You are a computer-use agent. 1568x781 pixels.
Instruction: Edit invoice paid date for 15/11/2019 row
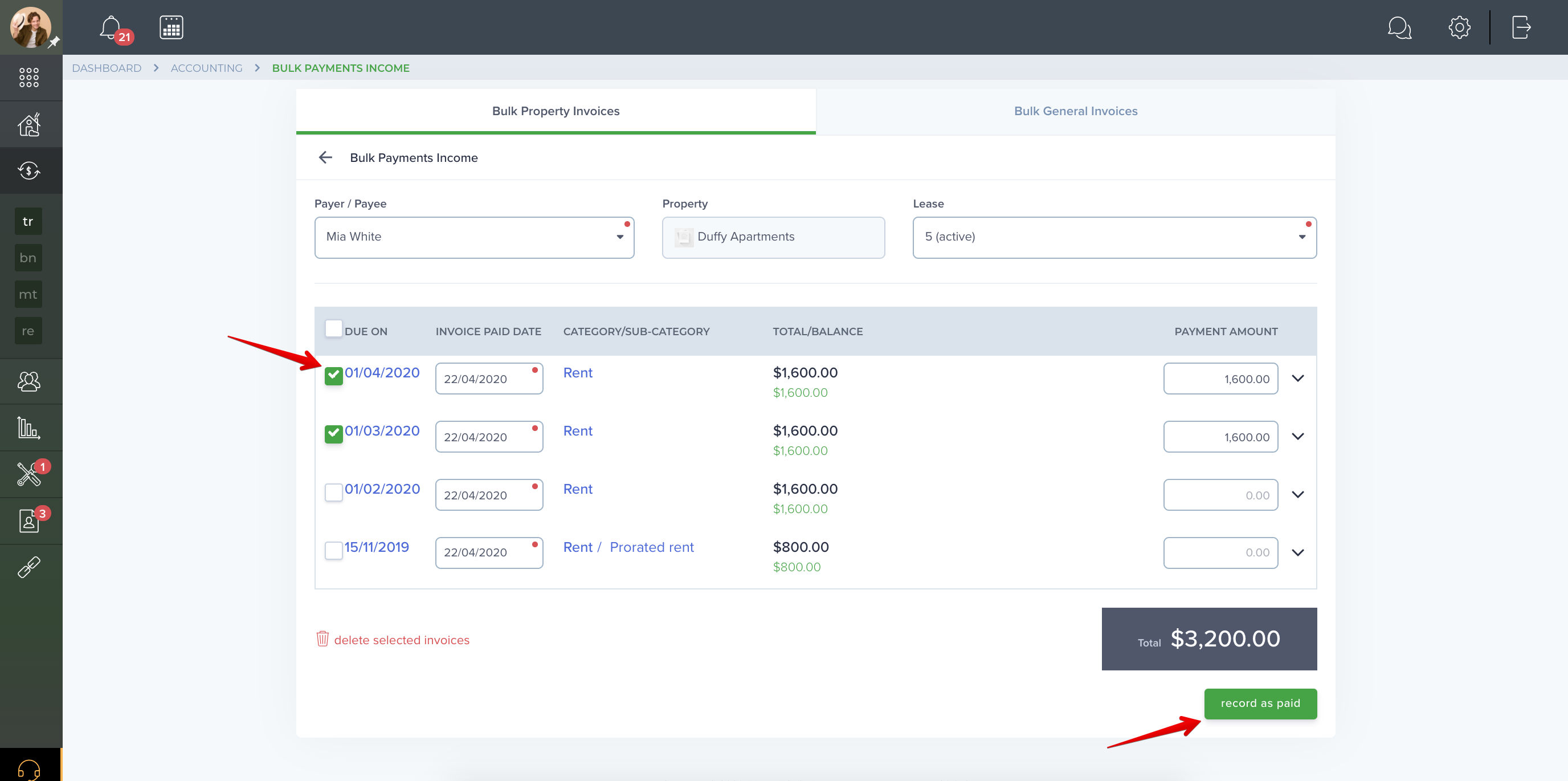(489, 553)
